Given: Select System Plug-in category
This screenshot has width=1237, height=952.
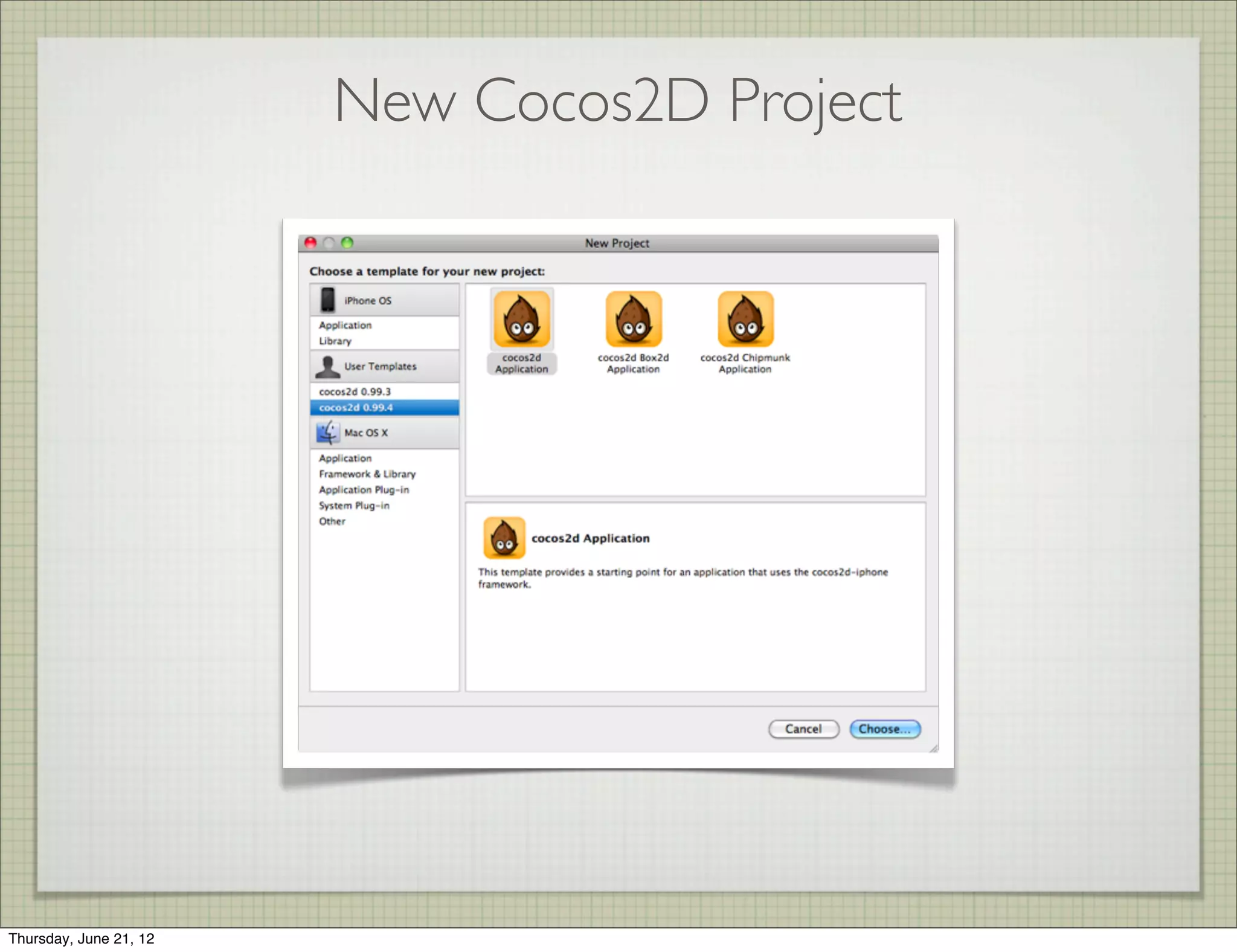Looking at the screenshot, I should click(384, 505).
